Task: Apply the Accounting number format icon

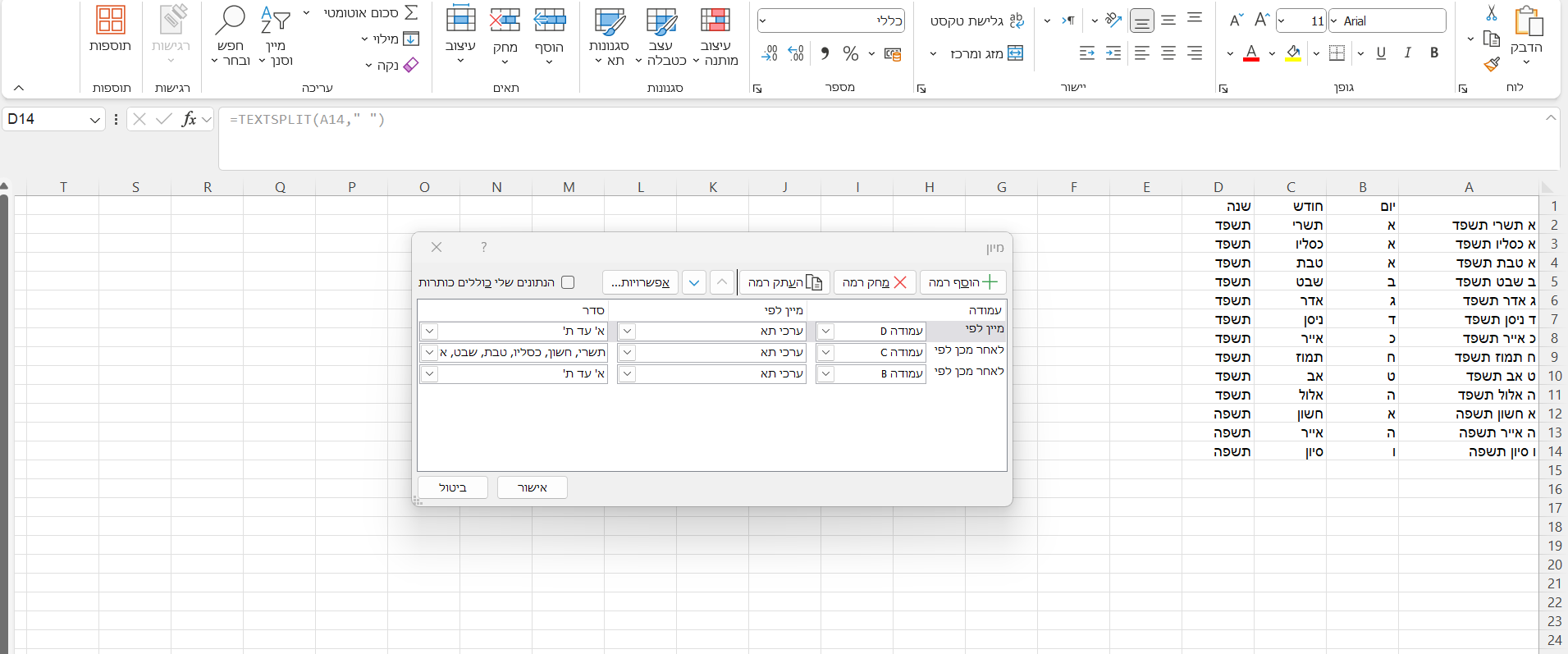Action: point(893,54)
